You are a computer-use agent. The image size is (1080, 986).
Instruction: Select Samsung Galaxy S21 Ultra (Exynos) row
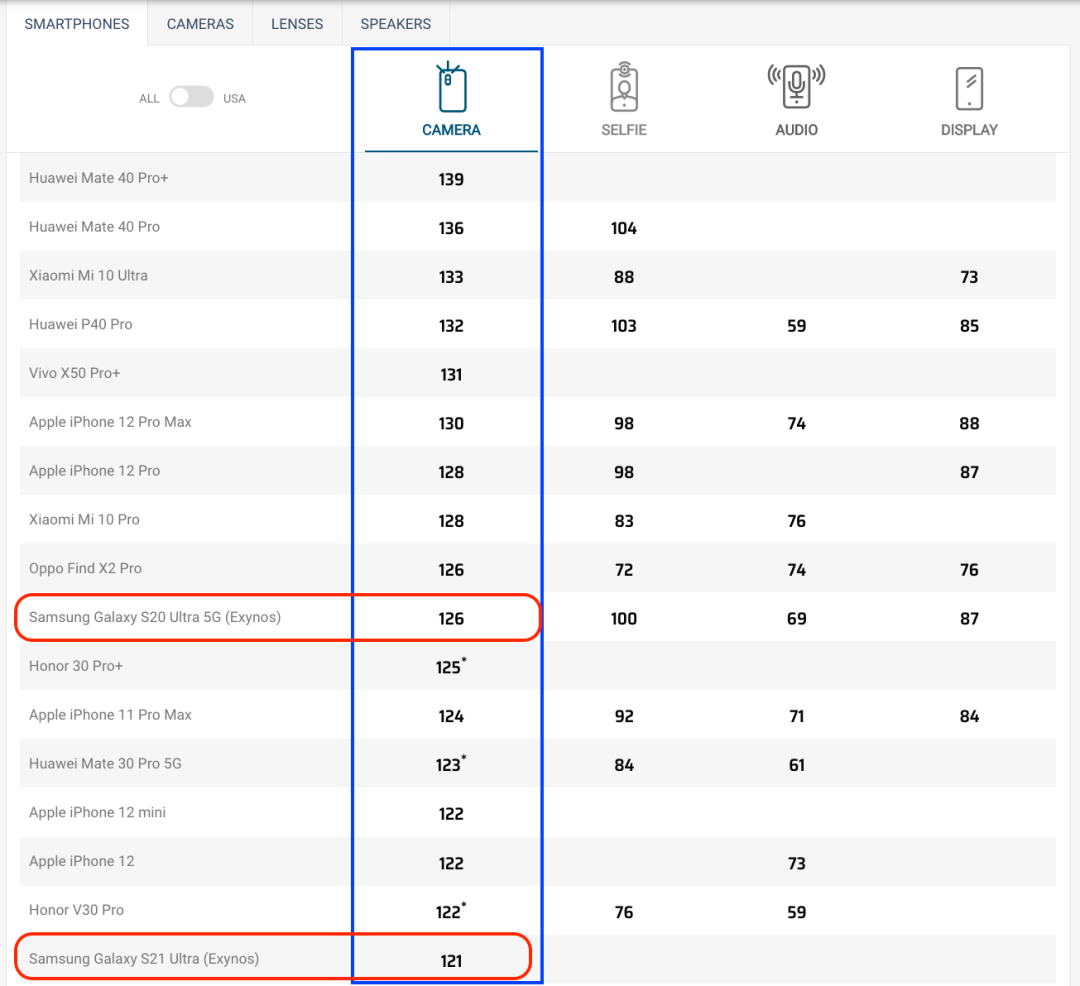click(x=537, y=958)
